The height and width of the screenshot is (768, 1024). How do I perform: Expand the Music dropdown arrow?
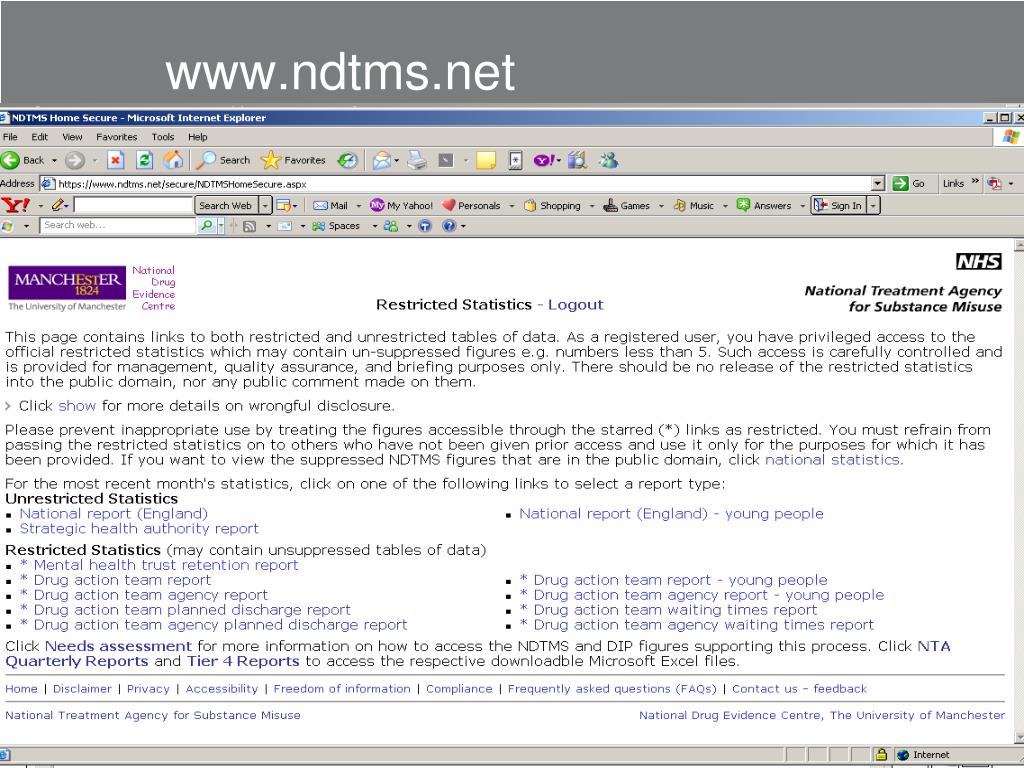[x=725, y=206]
